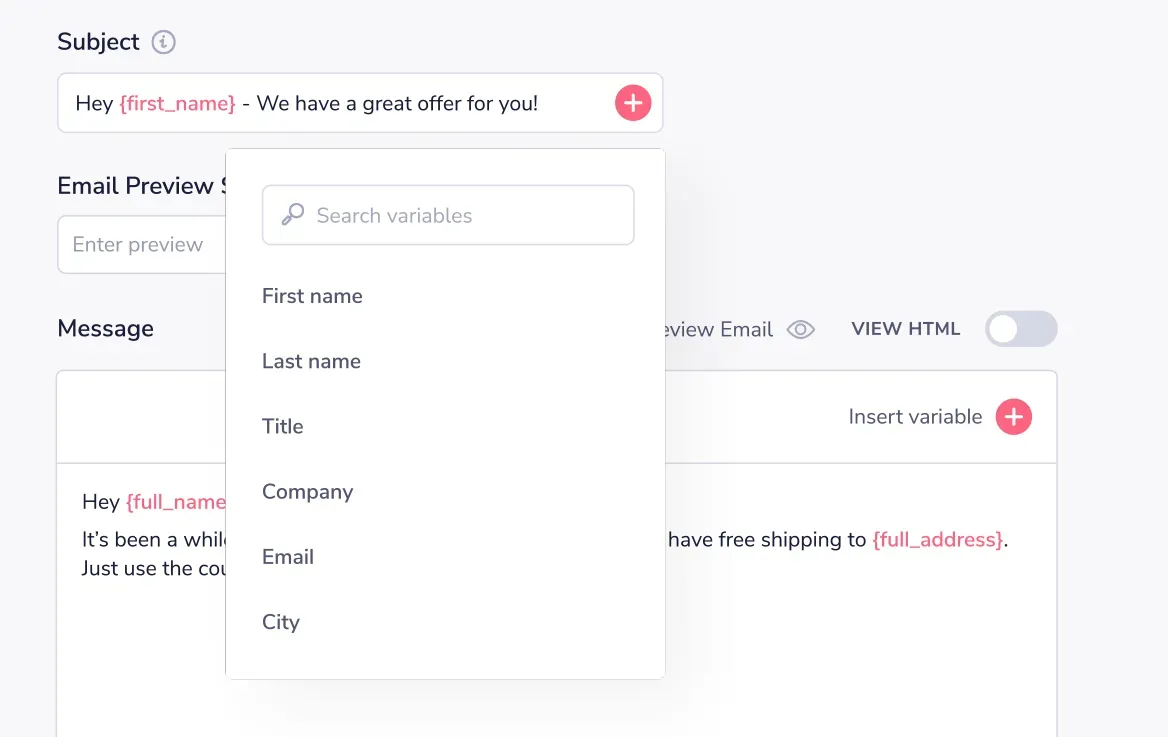Select the Last name variable
The image size is (1168, 737).
[311, 361]
